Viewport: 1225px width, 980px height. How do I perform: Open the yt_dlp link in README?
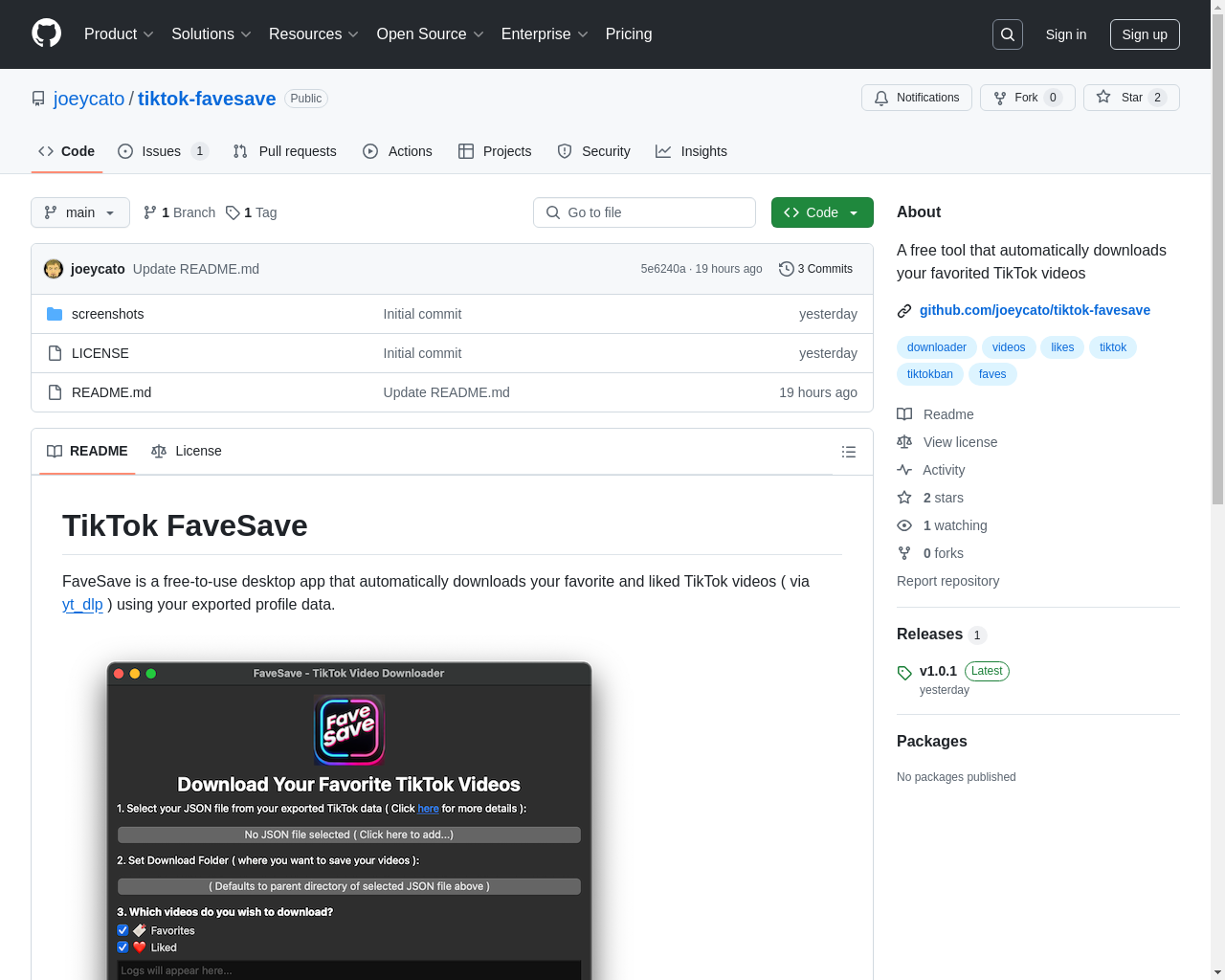(x=82, y=605)
